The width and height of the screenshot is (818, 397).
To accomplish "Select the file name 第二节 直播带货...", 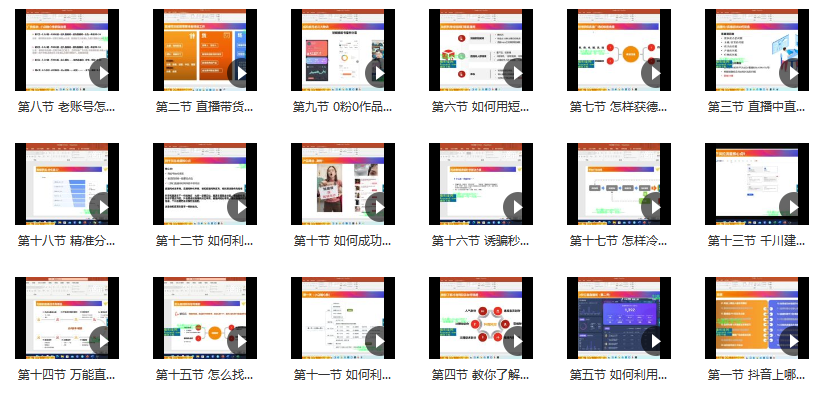I will point(204,107).
